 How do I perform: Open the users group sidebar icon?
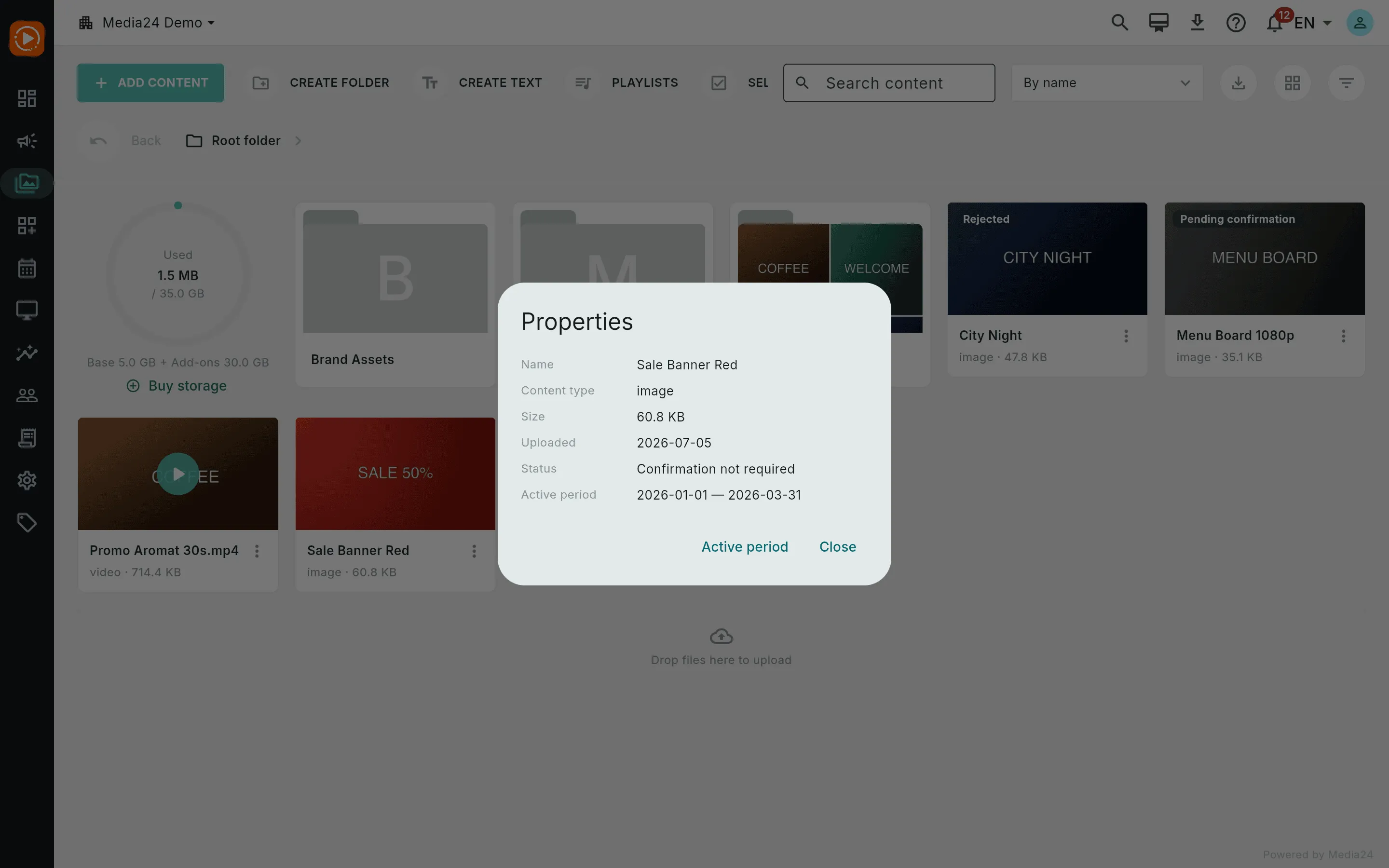[x=27, y=395]
